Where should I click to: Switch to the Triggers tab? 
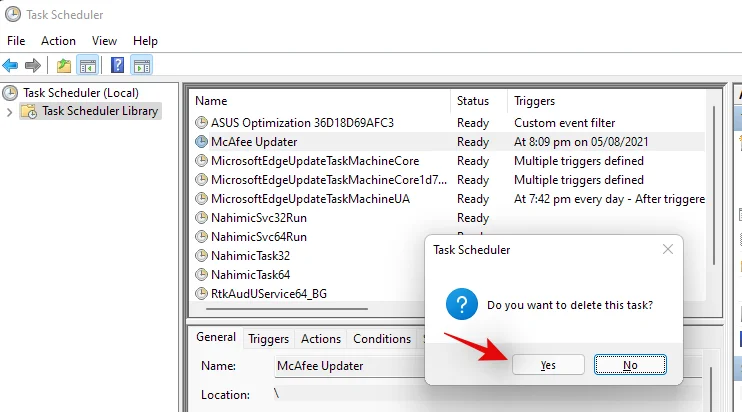pyautogui.click(x=268, y=339)
